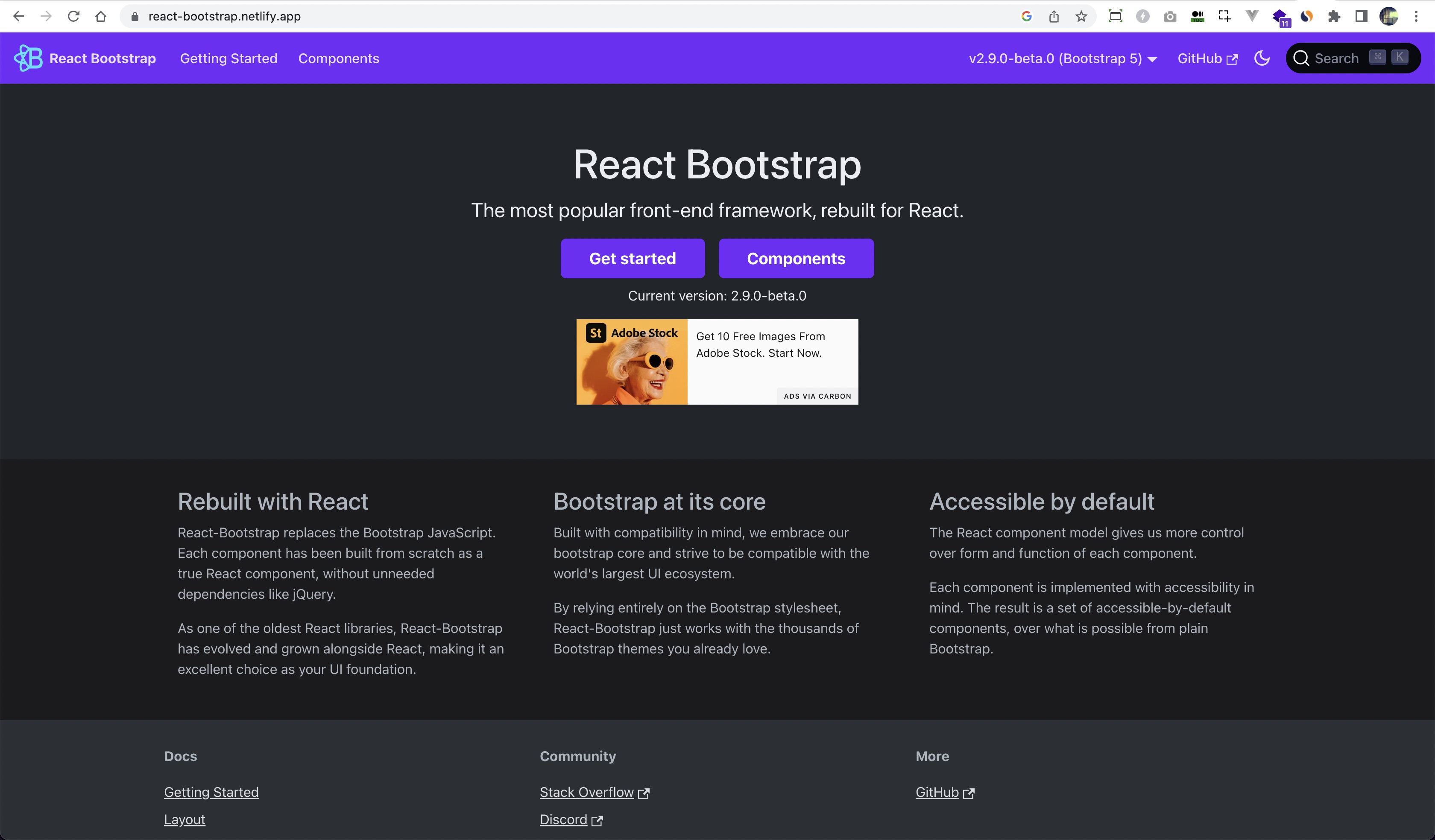Open the Getting Started footer link
The height and width of the screenshot is (840, 1435).
click(x=211, y=791)
